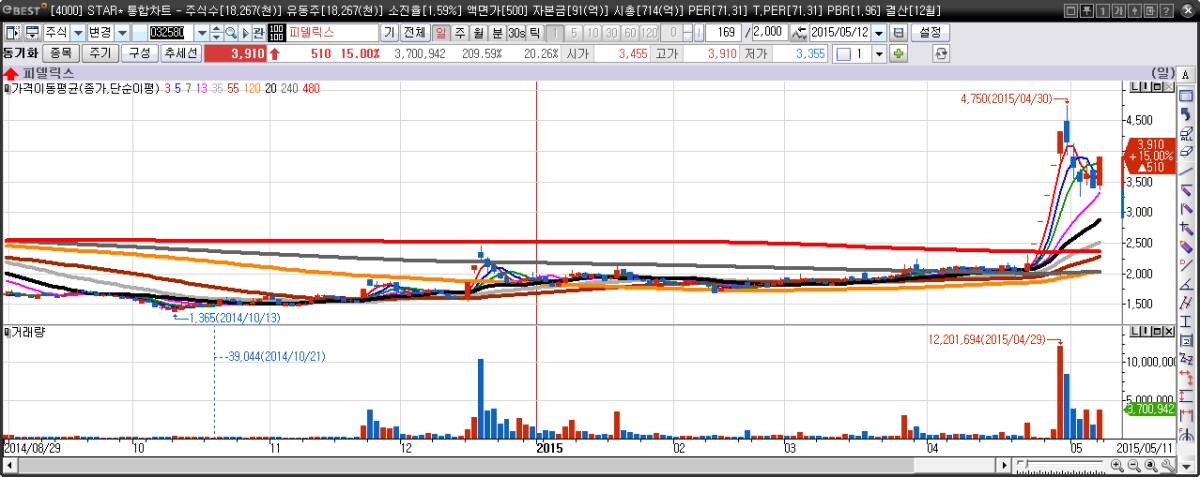Click the refresh sync icon
This screenshot has height=477, width=1200.
click(941, 53)
